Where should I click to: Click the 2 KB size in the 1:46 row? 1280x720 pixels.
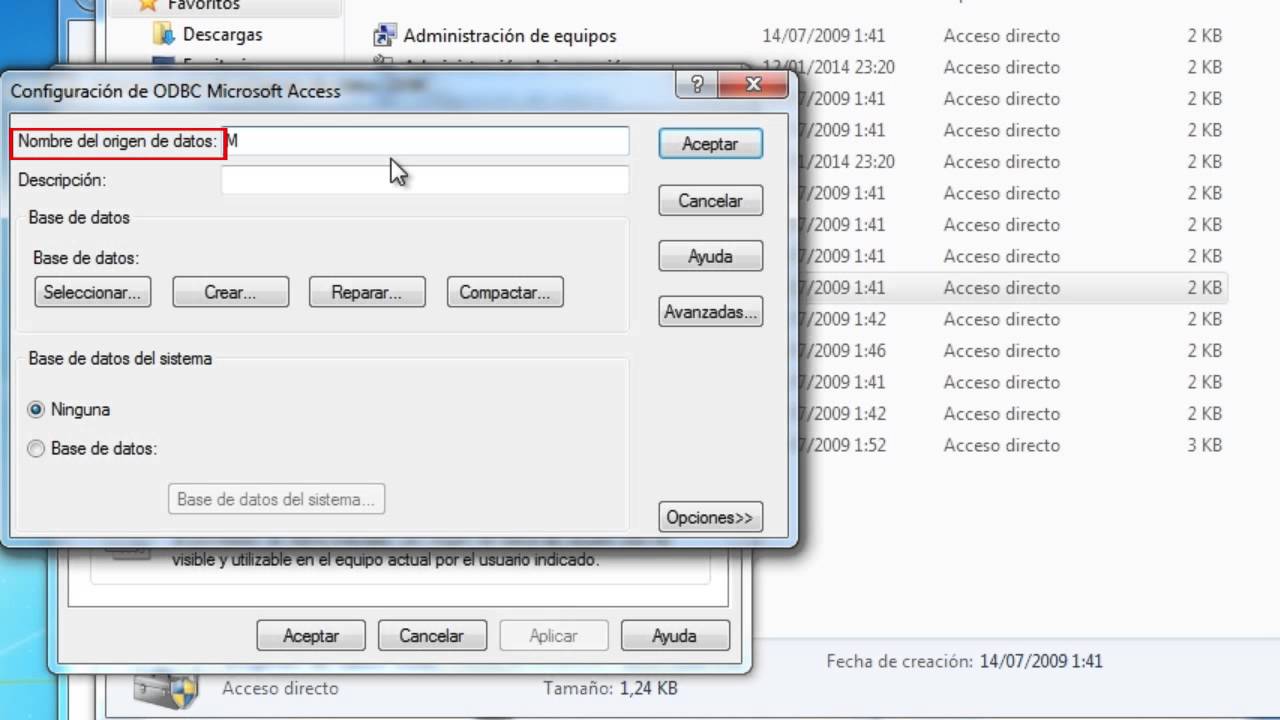(x=1205, y=351)
